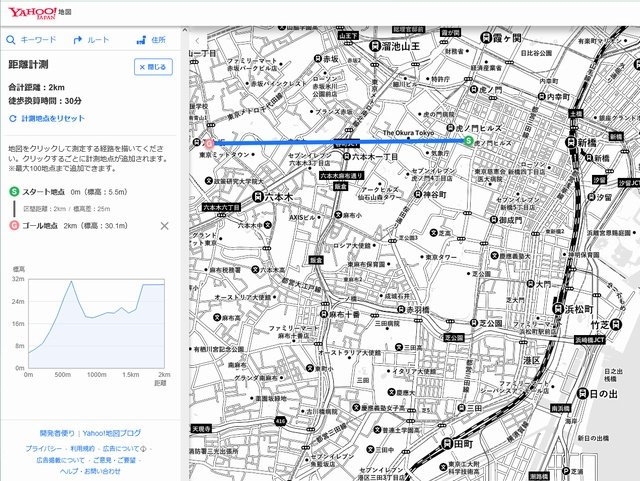Close the distance measurement panel with 閉じる

coord(154,66)
